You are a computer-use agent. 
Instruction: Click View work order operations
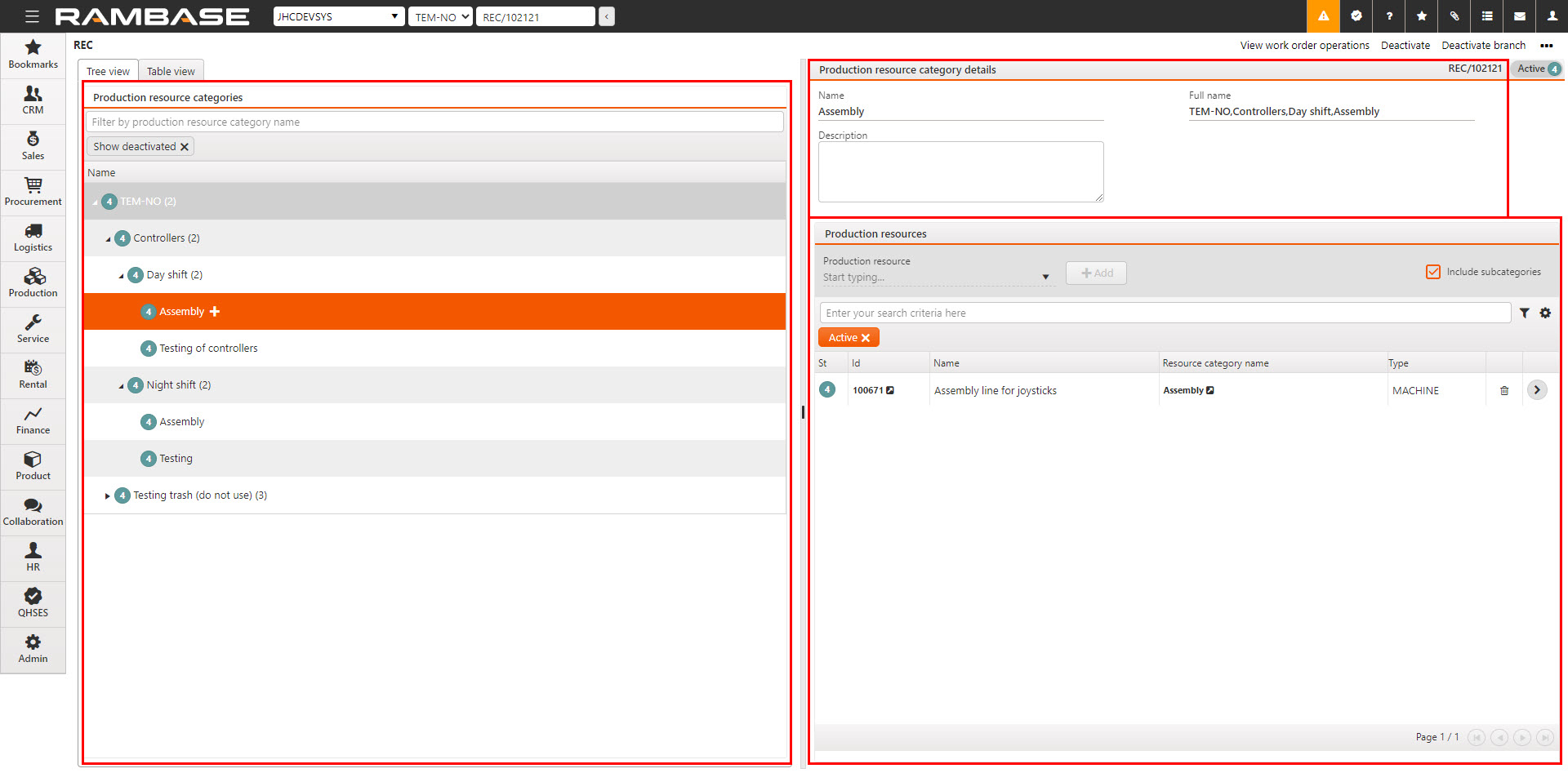[1304, 46]
